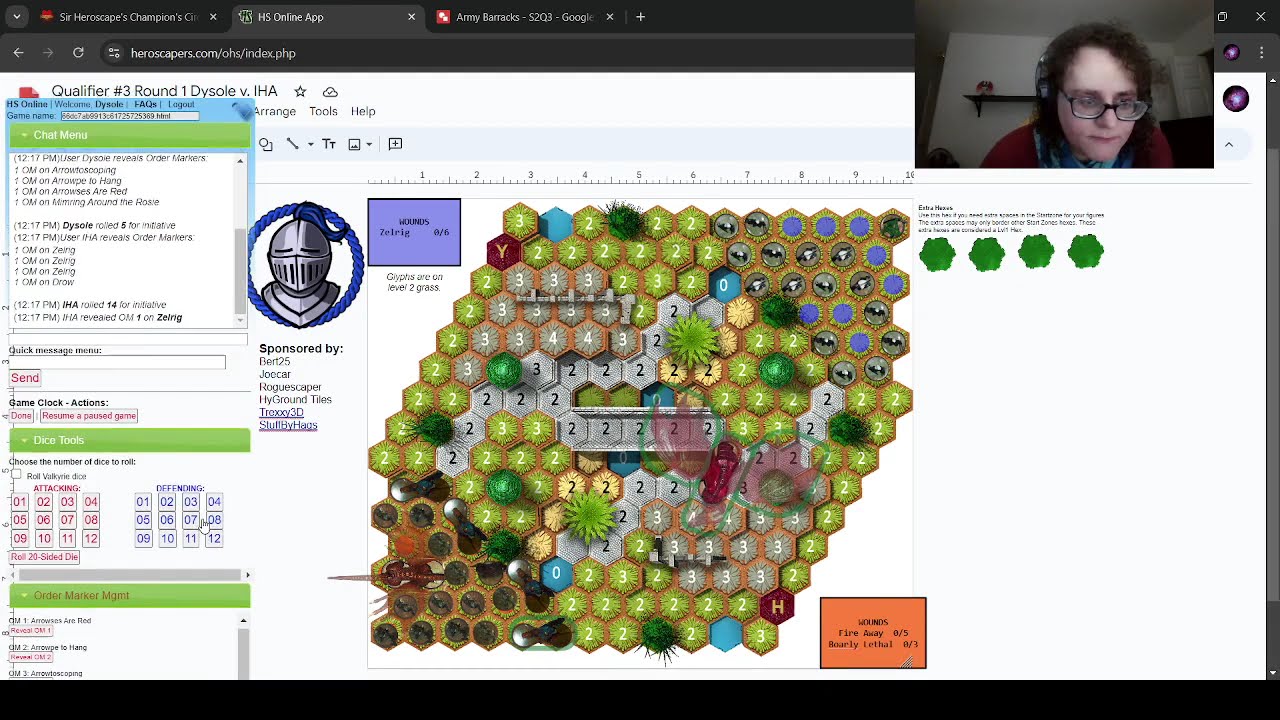Open a new browser tab
Screen dimensions: 1280x720
coord(640,17)
